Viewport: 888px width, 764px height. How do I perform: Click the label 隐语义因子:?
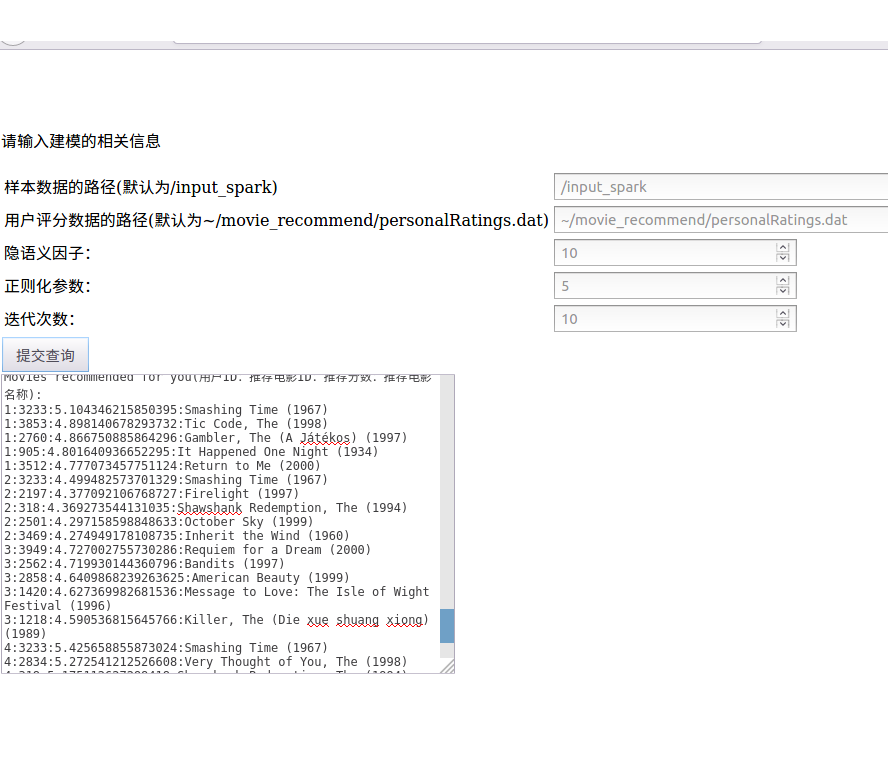tap(47, 253)
